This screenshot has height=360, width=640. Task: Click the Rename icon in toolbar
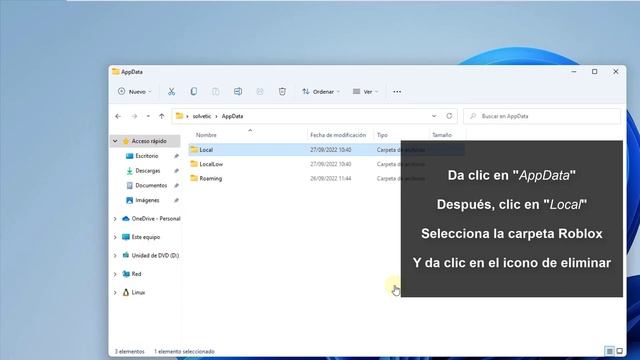pyautogui.click(x=238, y=91)
